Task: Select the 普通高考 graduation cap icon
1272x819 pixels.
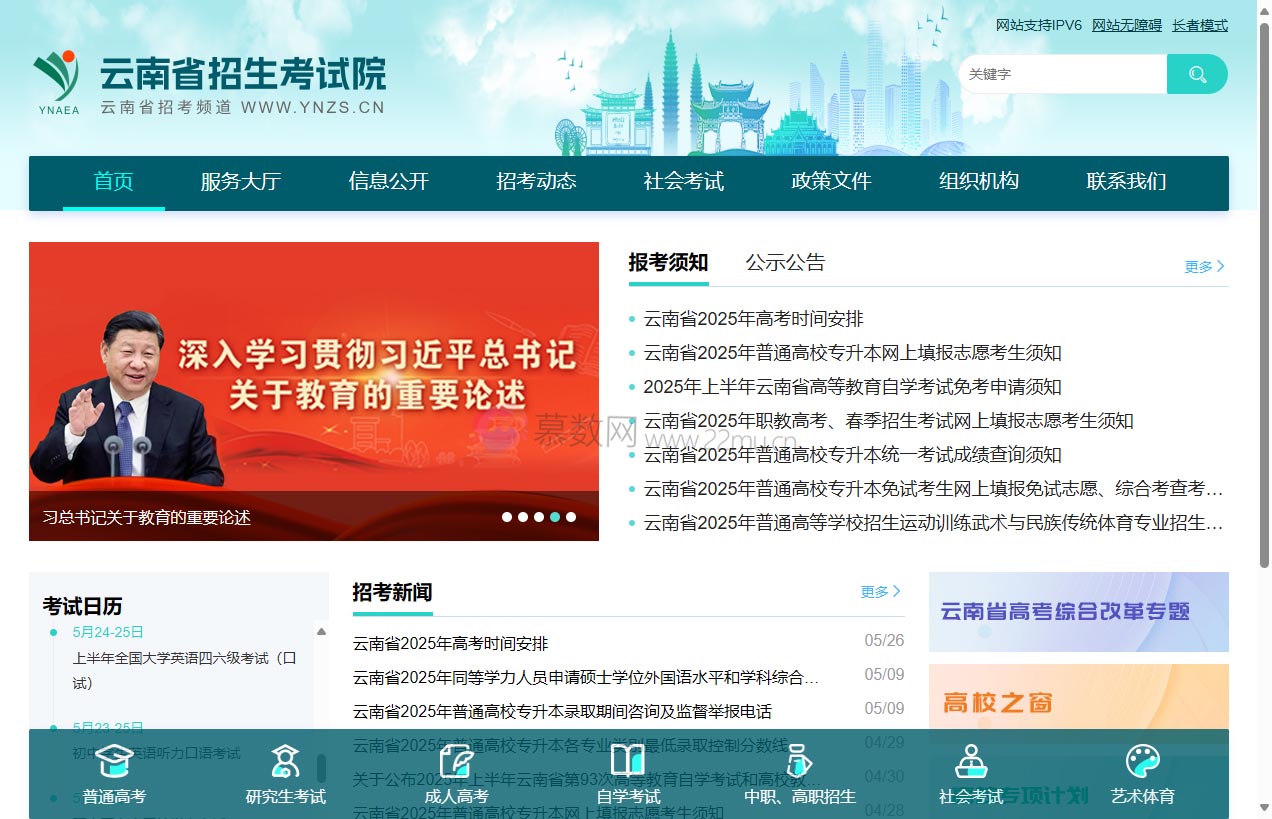Action: (114, 762)
